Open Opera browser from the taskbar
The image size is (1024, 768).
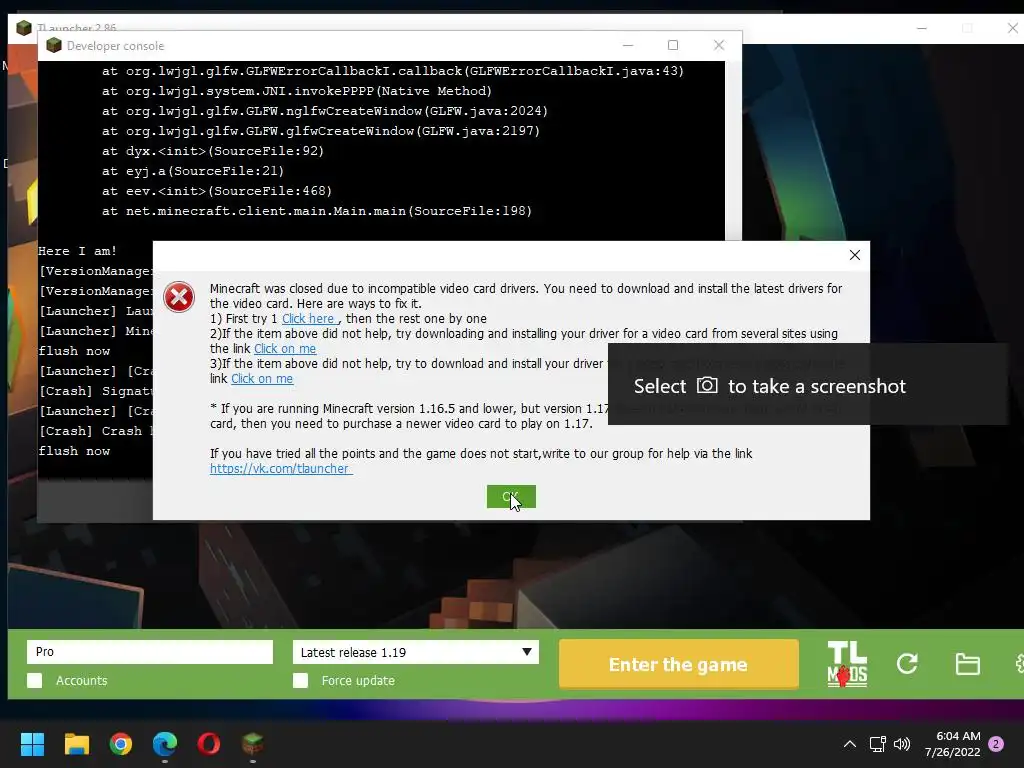[x=209, y=744]
